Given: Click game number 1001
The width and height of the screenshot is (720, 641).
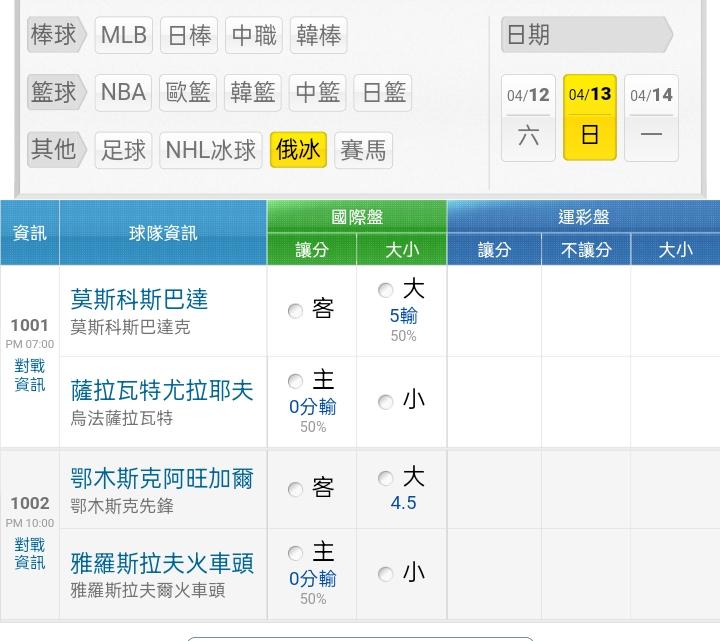Looking at the screenshot, I should [x=30, y=325].
